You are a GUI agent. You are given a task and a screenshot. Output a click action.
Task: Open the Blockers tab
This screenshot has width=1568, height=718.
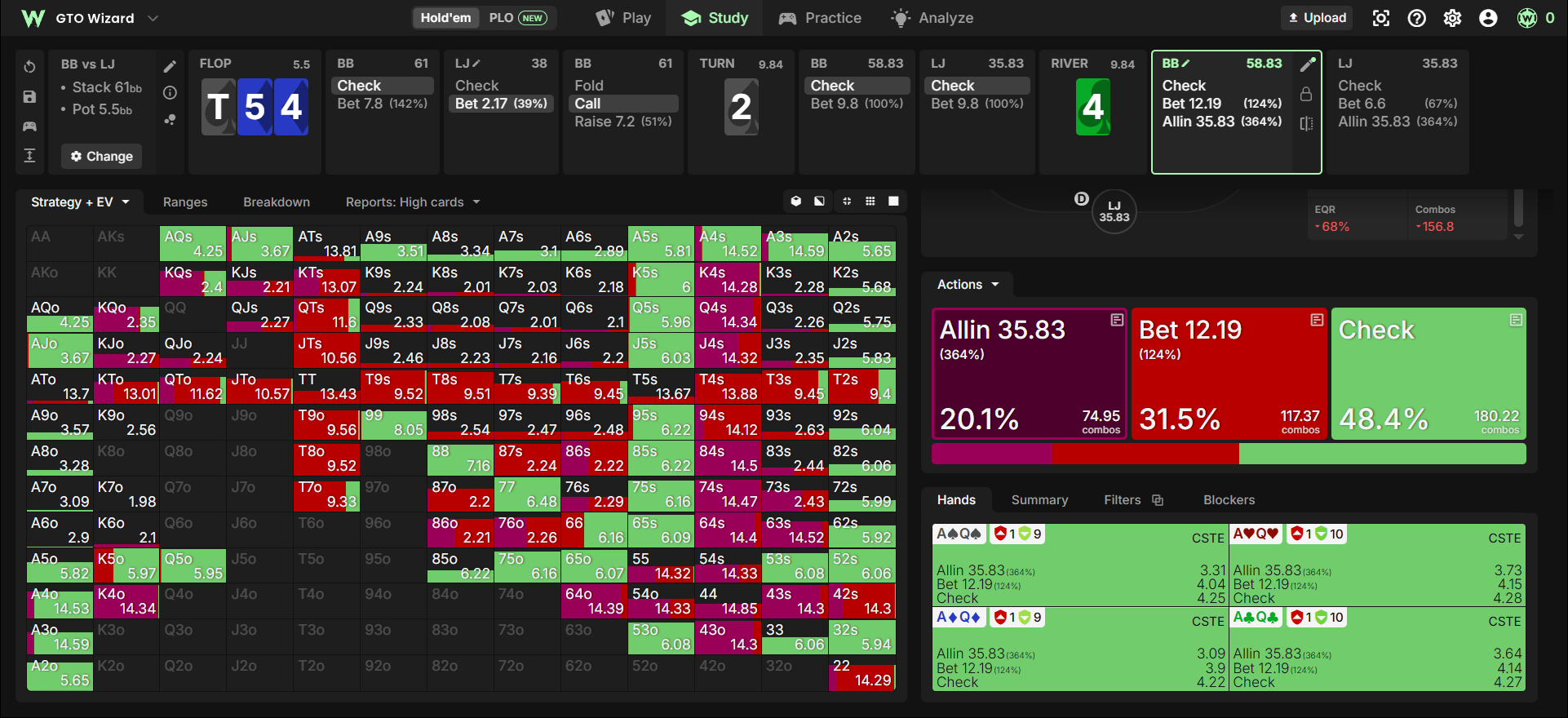coord(1229,499)
